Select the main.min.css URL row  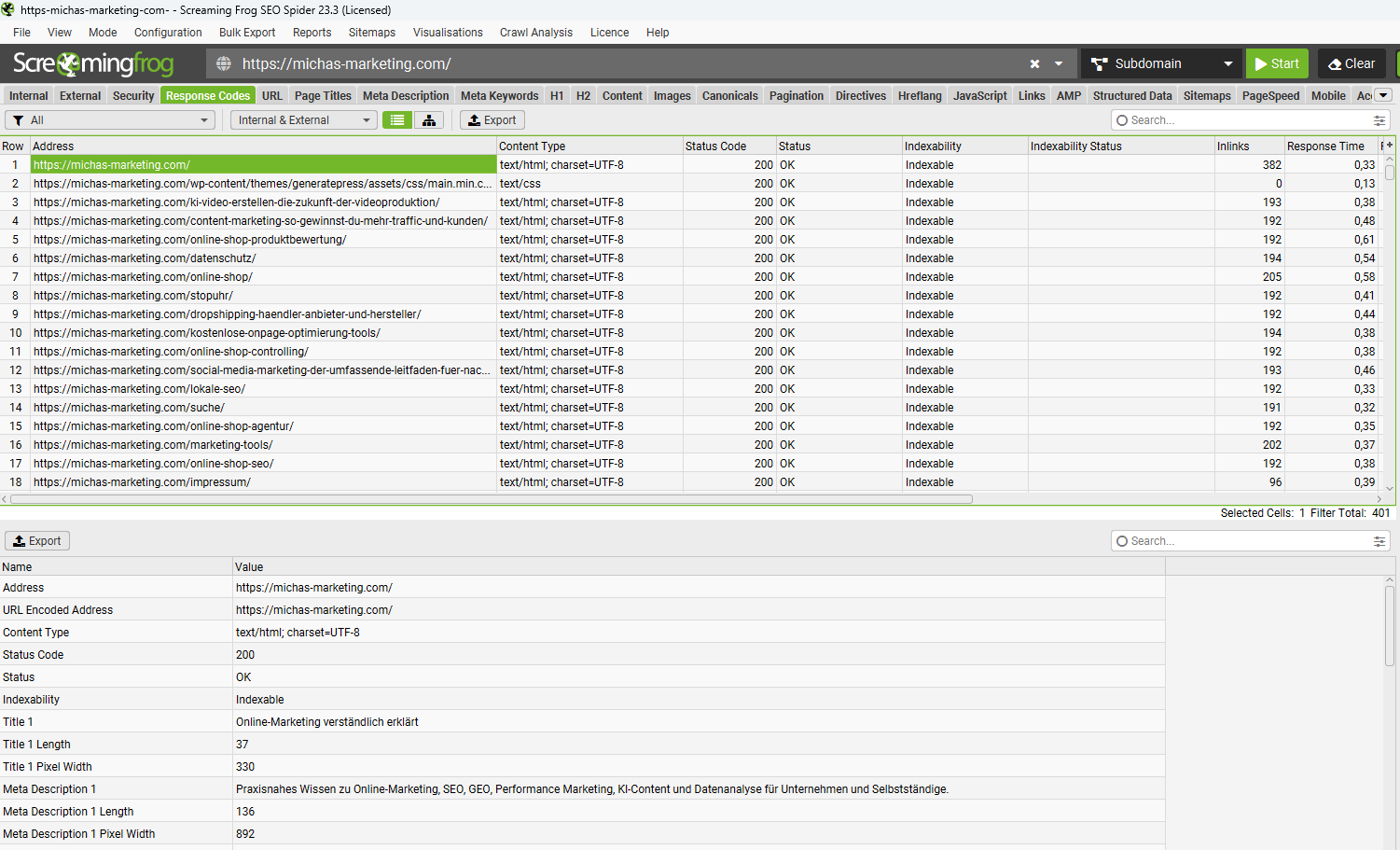(264, 184)
